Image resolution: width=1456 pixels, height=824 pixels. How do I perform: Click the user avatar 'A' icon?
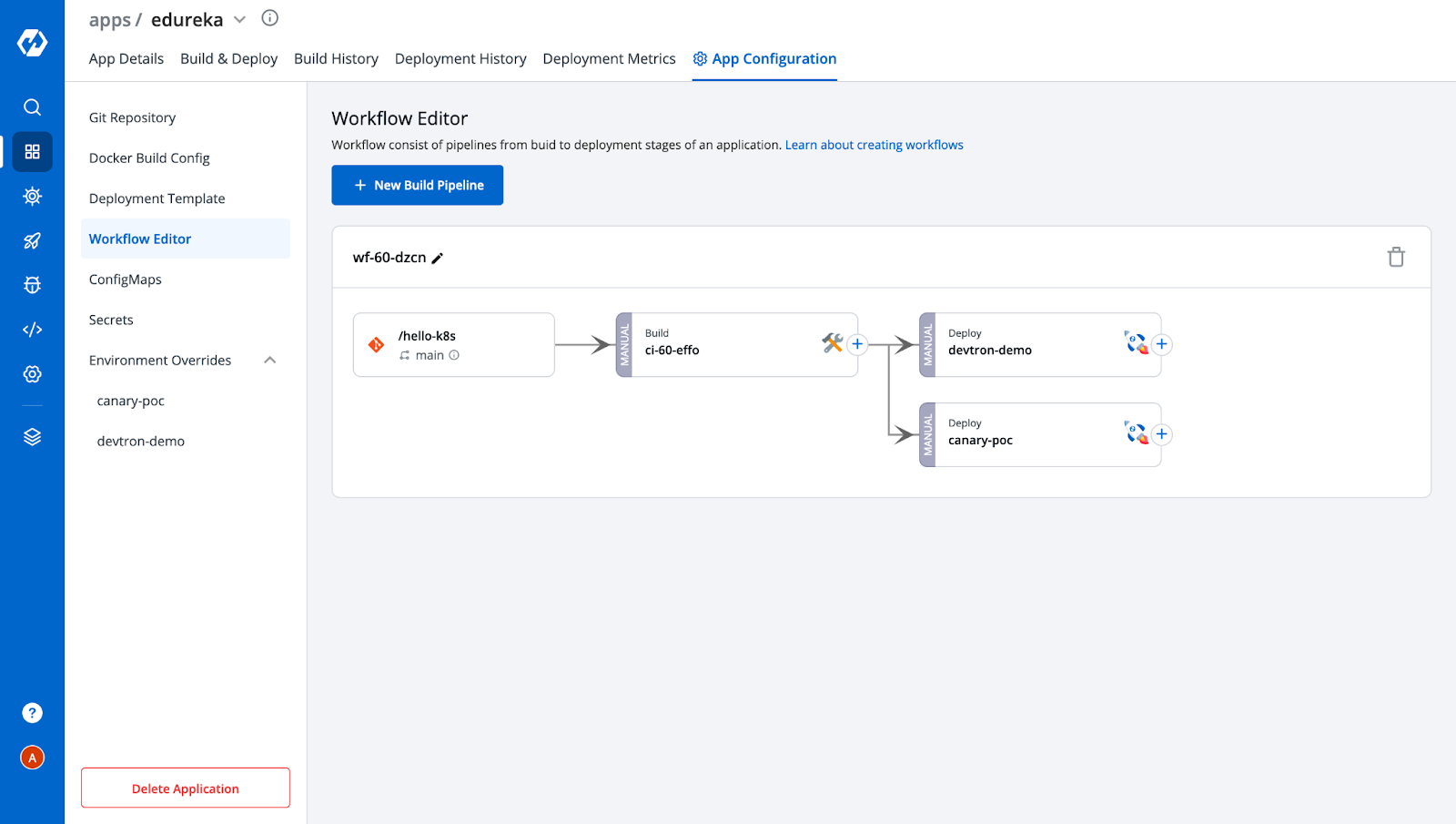click(x=32, y=758)
